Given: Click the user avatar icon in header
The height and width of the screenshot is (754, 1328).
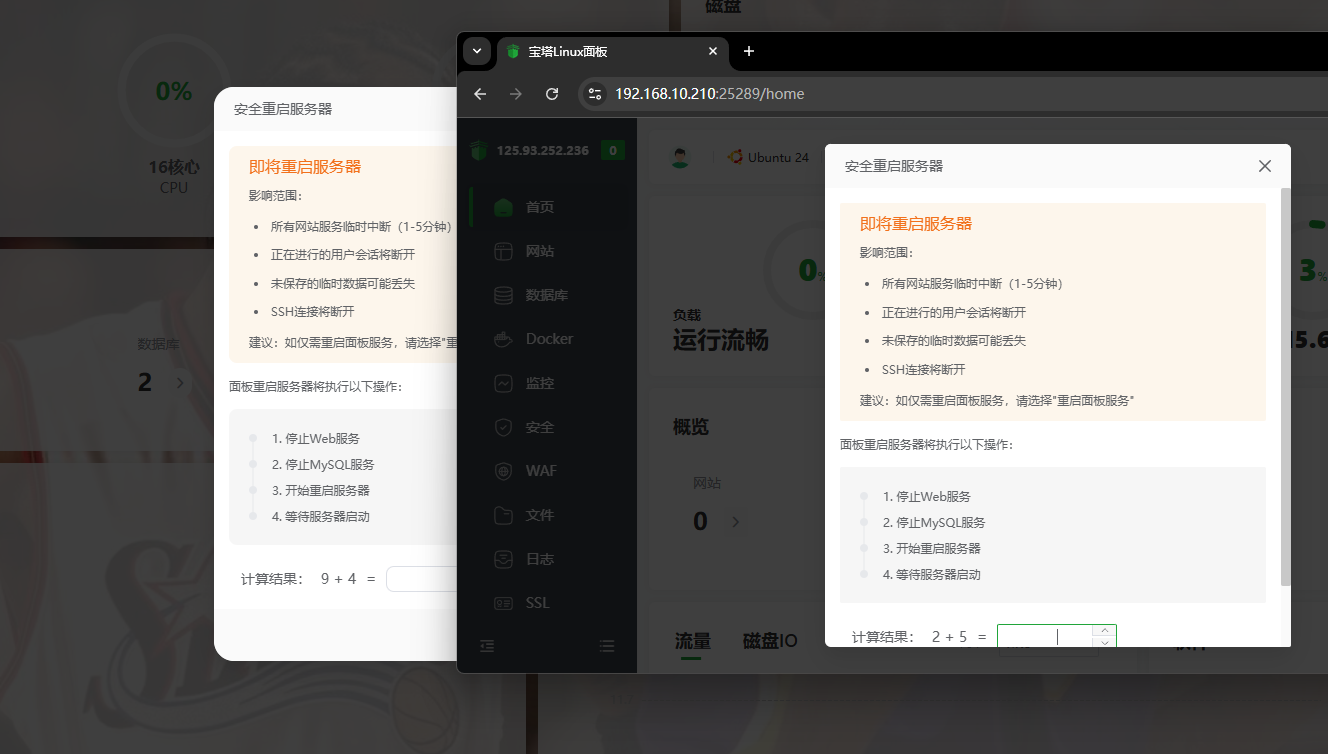Looking at the screenshot, I should pos(681,157).
